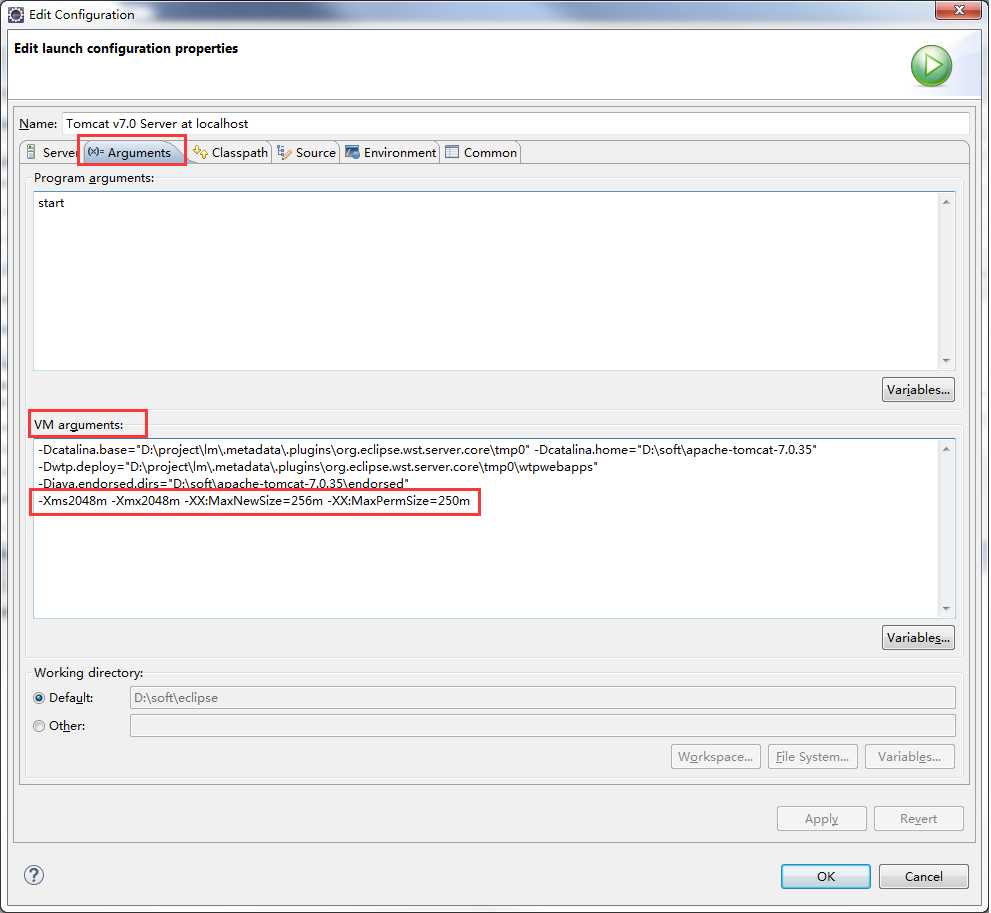Image resolution: width=991 pixels, height=913 pixels.
Task: Open help with question mark icon
Action: click(34, 875)
